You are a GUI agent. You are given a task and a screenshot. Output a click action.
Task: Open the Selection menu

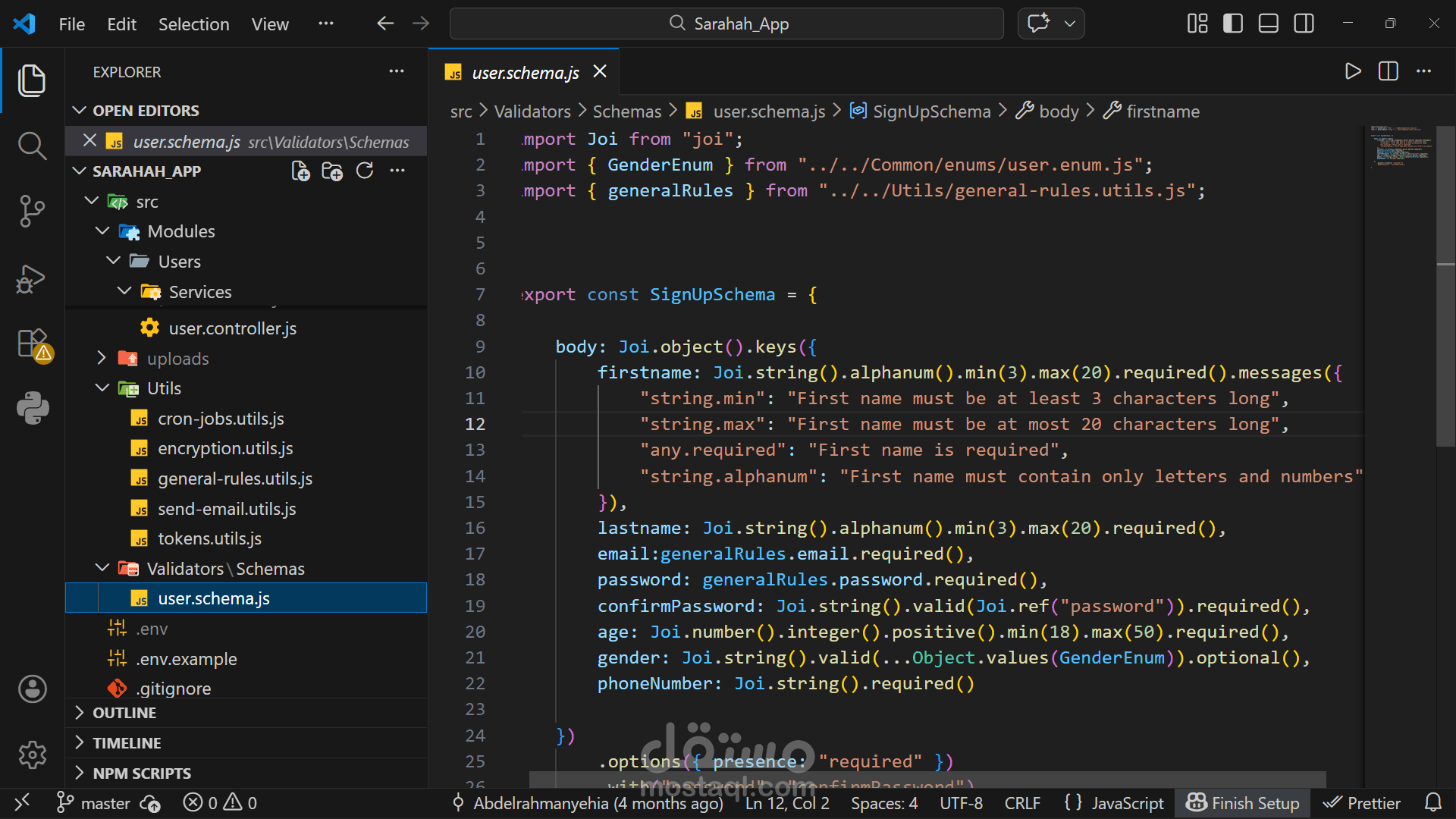pyautogui.click(x=193, y=24)
